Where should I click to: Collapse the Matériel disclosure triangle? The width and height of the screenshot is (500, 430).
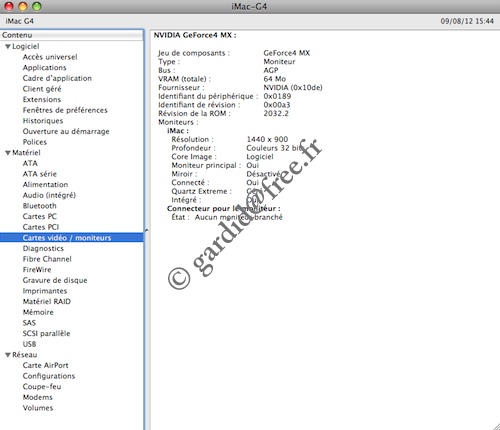click(x=8, y=153)
